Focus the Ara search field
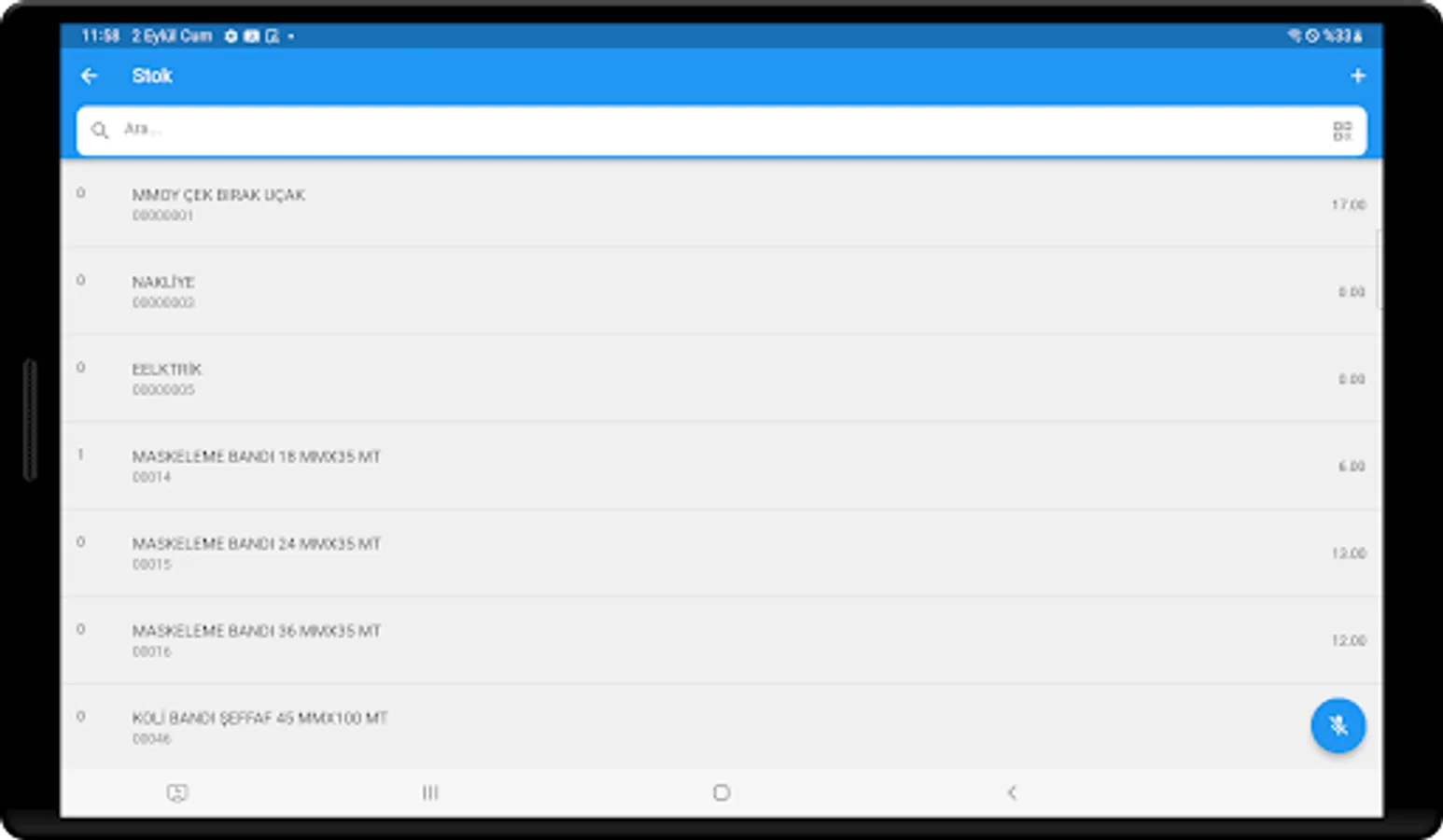Screen dimensions: 1443x840 tap(721, 131)
